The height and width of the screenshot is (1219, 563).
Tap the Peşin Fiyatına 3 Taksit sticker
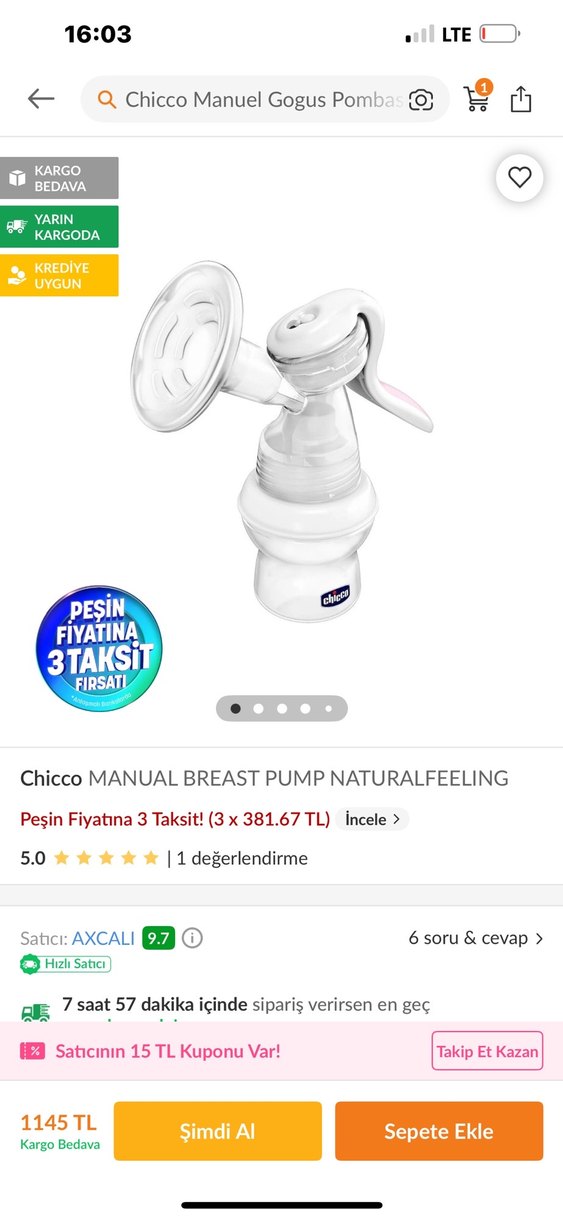tap(98, 647)
